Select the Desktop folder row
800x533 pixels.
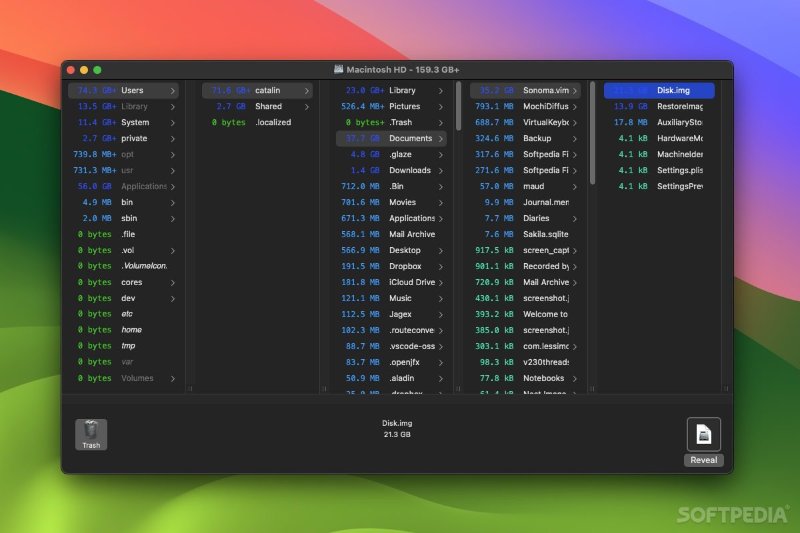(391, 250)
